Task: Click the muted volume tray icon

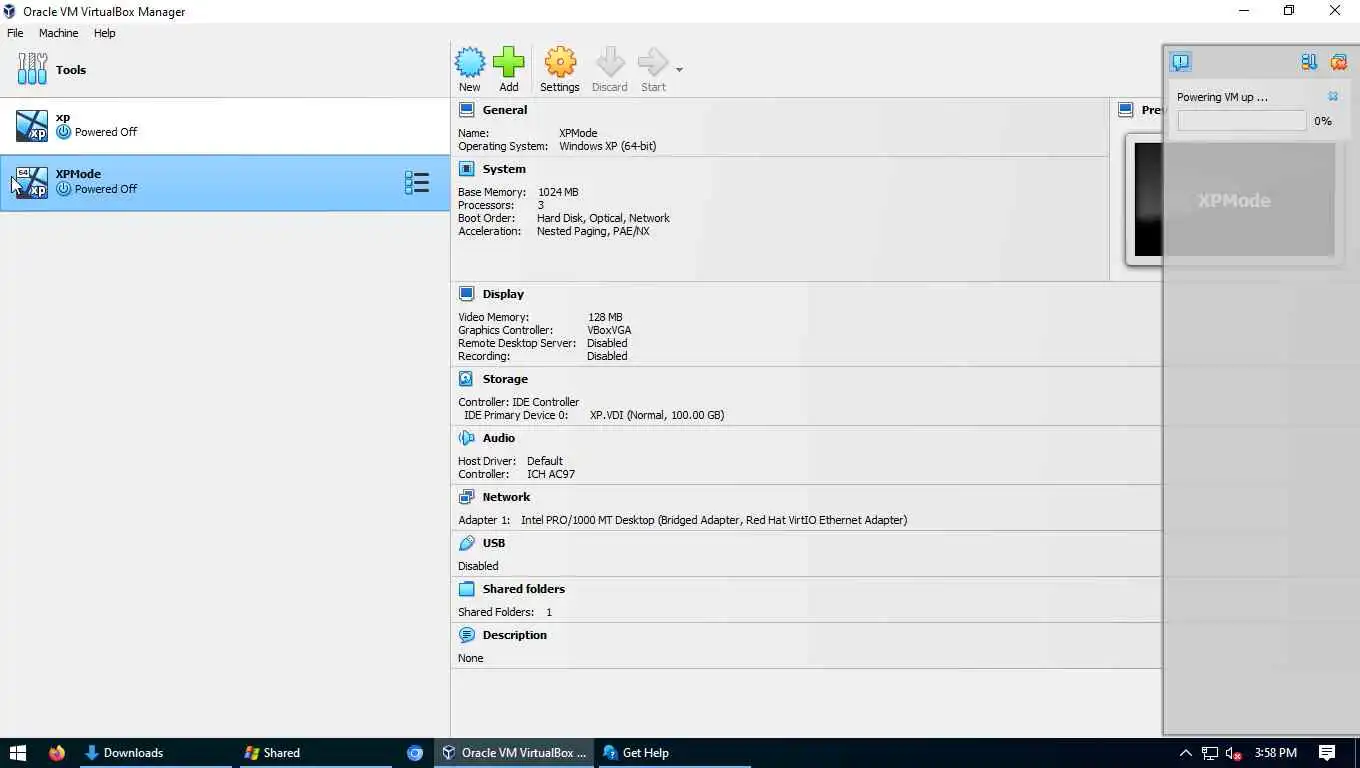Action: point(1234,753)
